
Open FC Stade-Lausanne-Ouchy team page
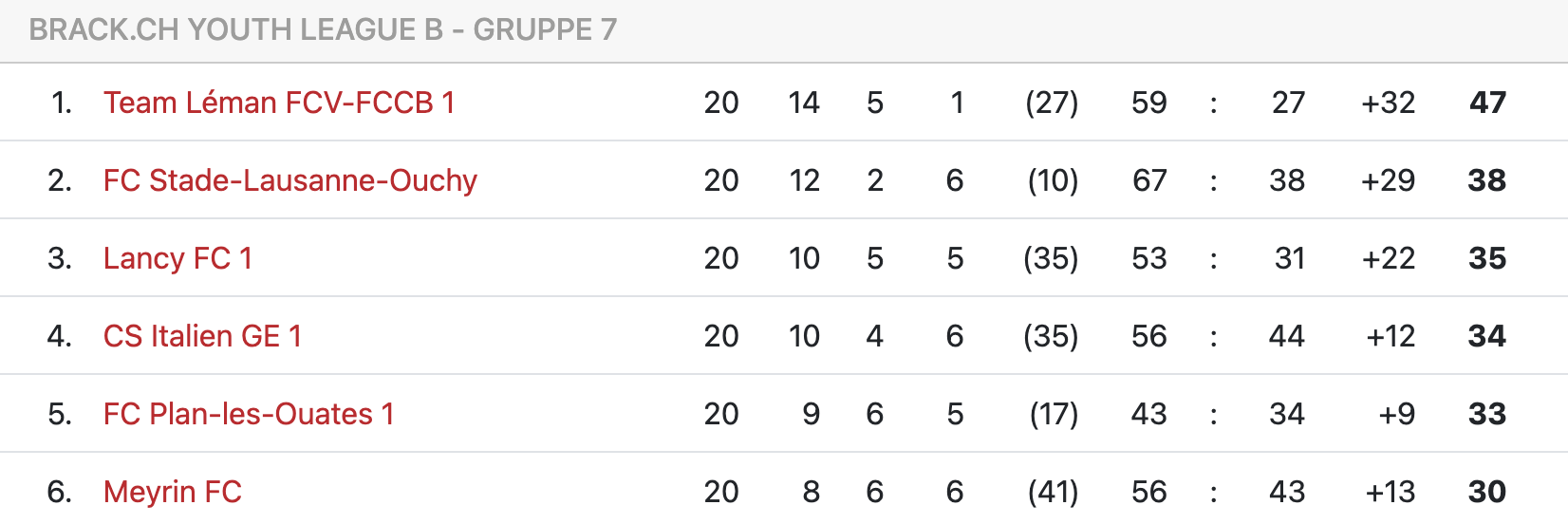pos(290,180)
